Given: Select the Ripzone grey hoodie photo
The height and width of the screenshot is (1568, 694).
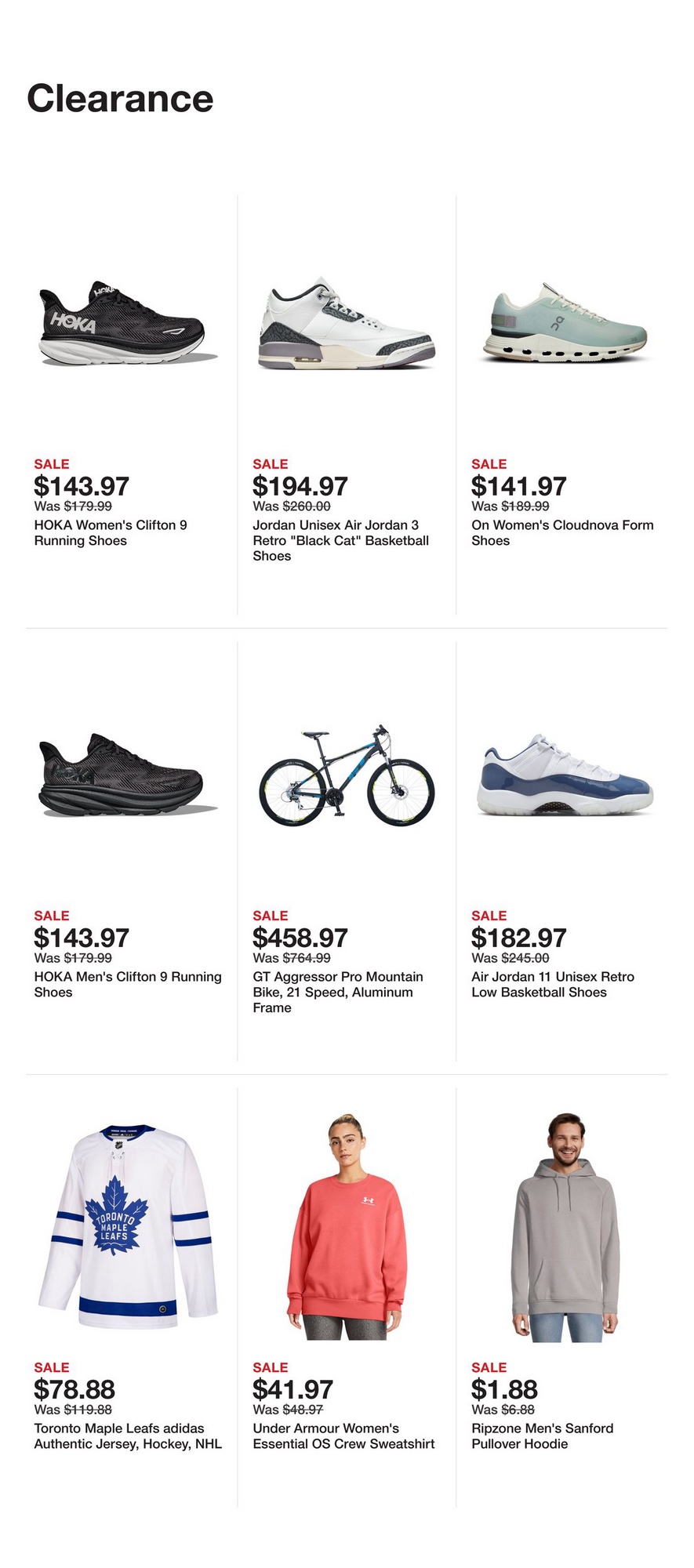Looking at the screenshot, I should coord(565,1227).
